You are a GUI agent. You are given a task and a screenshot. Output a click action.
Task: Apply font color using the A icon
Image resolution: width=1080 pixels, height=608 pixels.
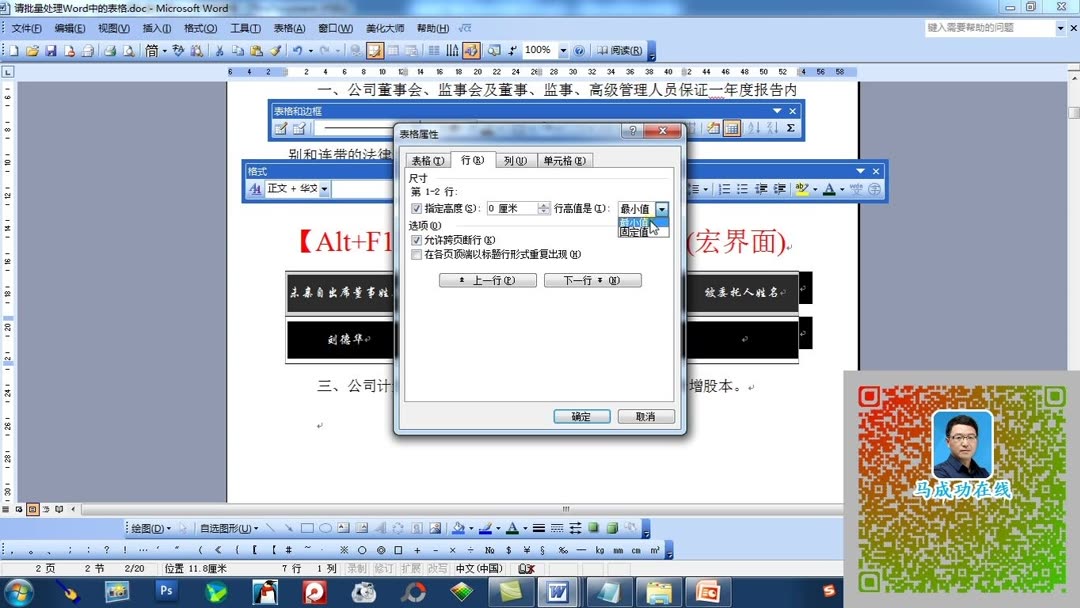829,188
